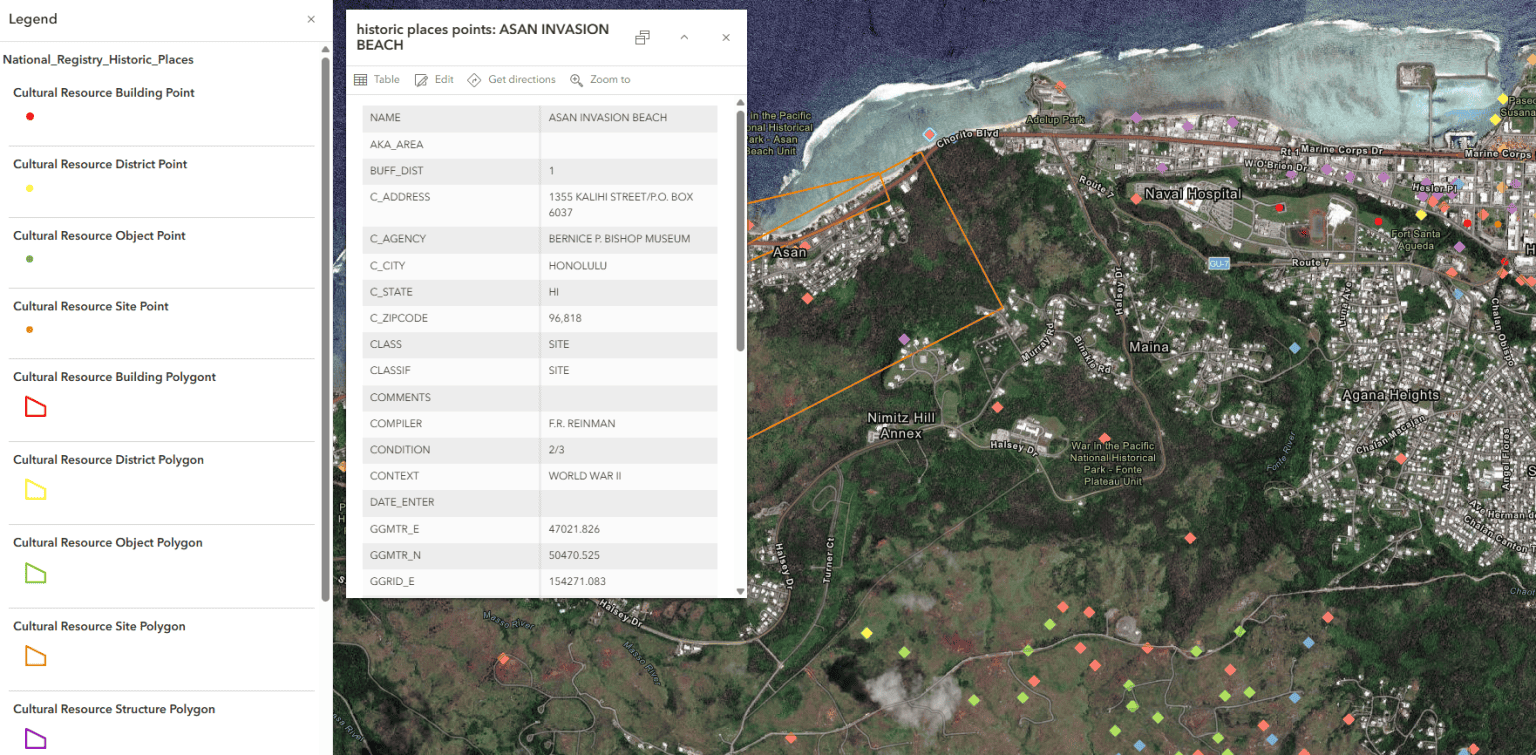1536x755 pixels.
Task: Click the Edit pencil icon
Action: (422, 79)
